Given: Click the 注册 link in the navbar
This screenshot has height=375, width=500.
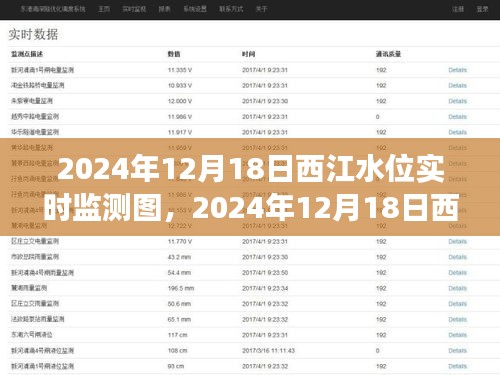Looking at the screenshot, I should pyautogui.click(x=458, y=9).
